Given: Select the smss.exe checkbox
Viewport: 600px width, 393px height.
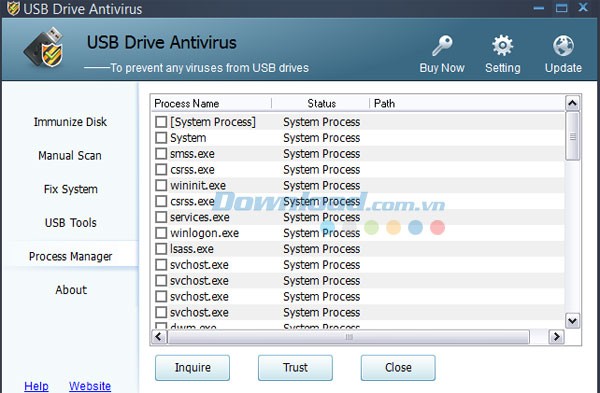Looking at the screenshot, I should click(x=161, y=154).
